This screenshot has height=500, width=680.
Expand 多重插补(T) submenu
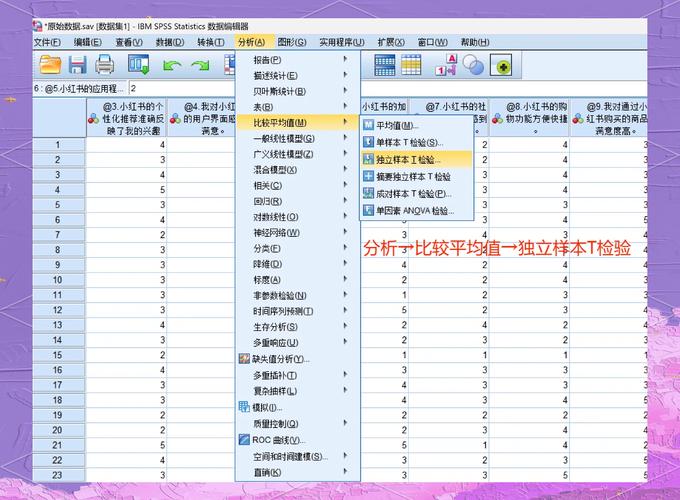298,375
